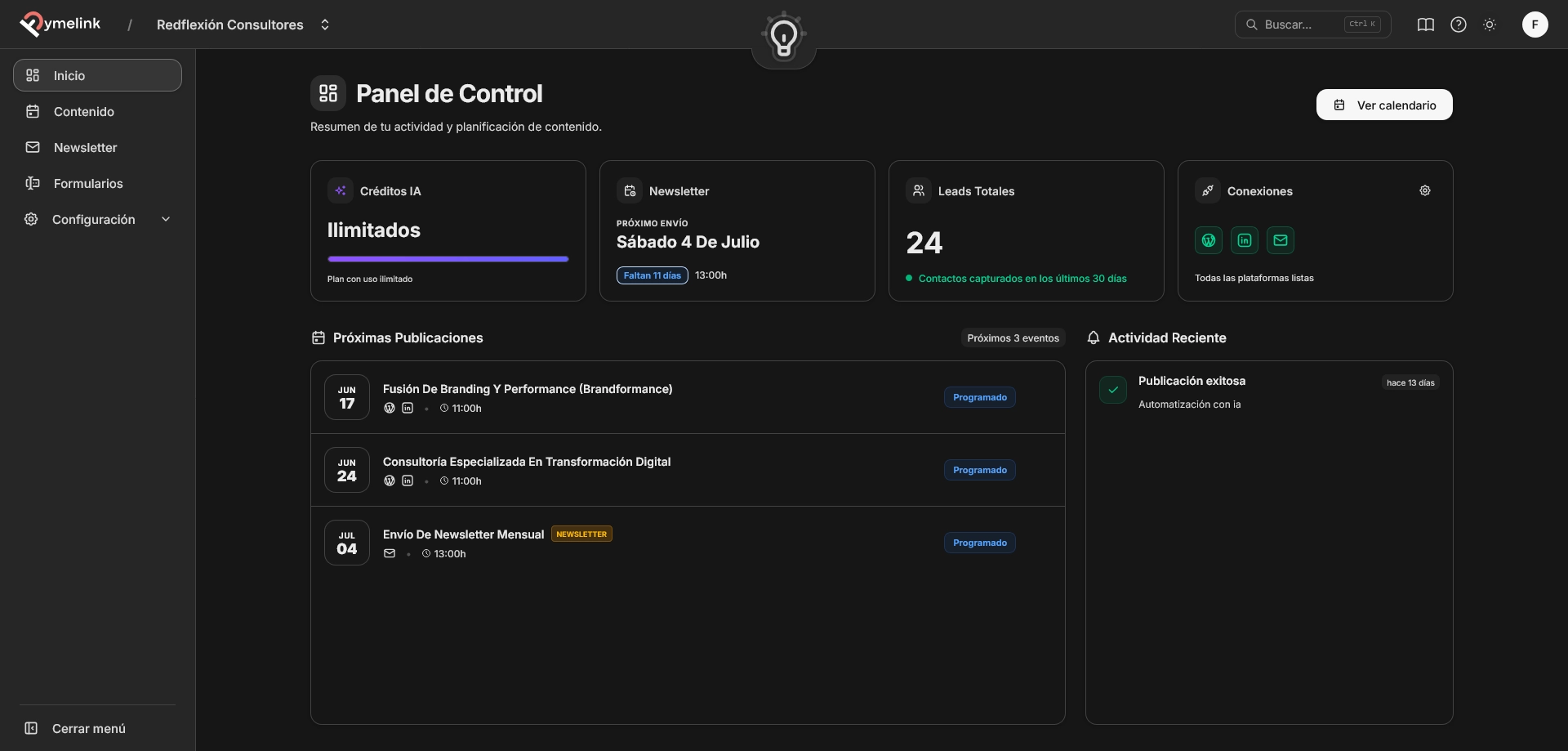Open the help question mark icon
Screen dimensions: 1568x751
click(x=1458, y=25)
